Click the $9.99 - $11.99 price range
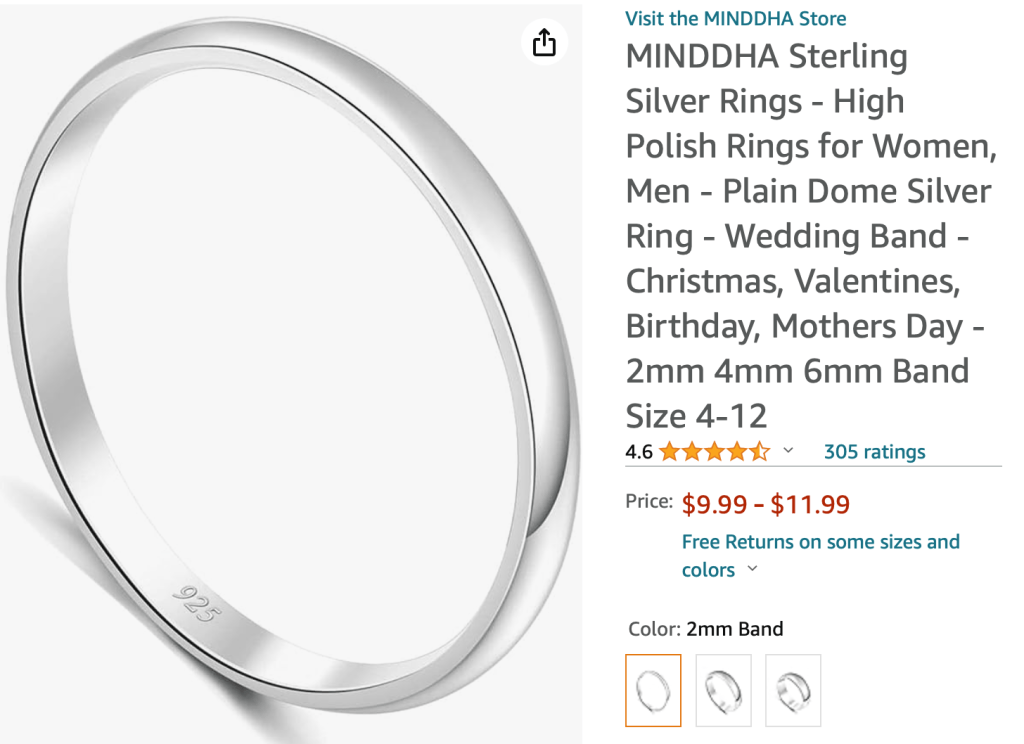The image size is (1024, 744). [766, 505]
